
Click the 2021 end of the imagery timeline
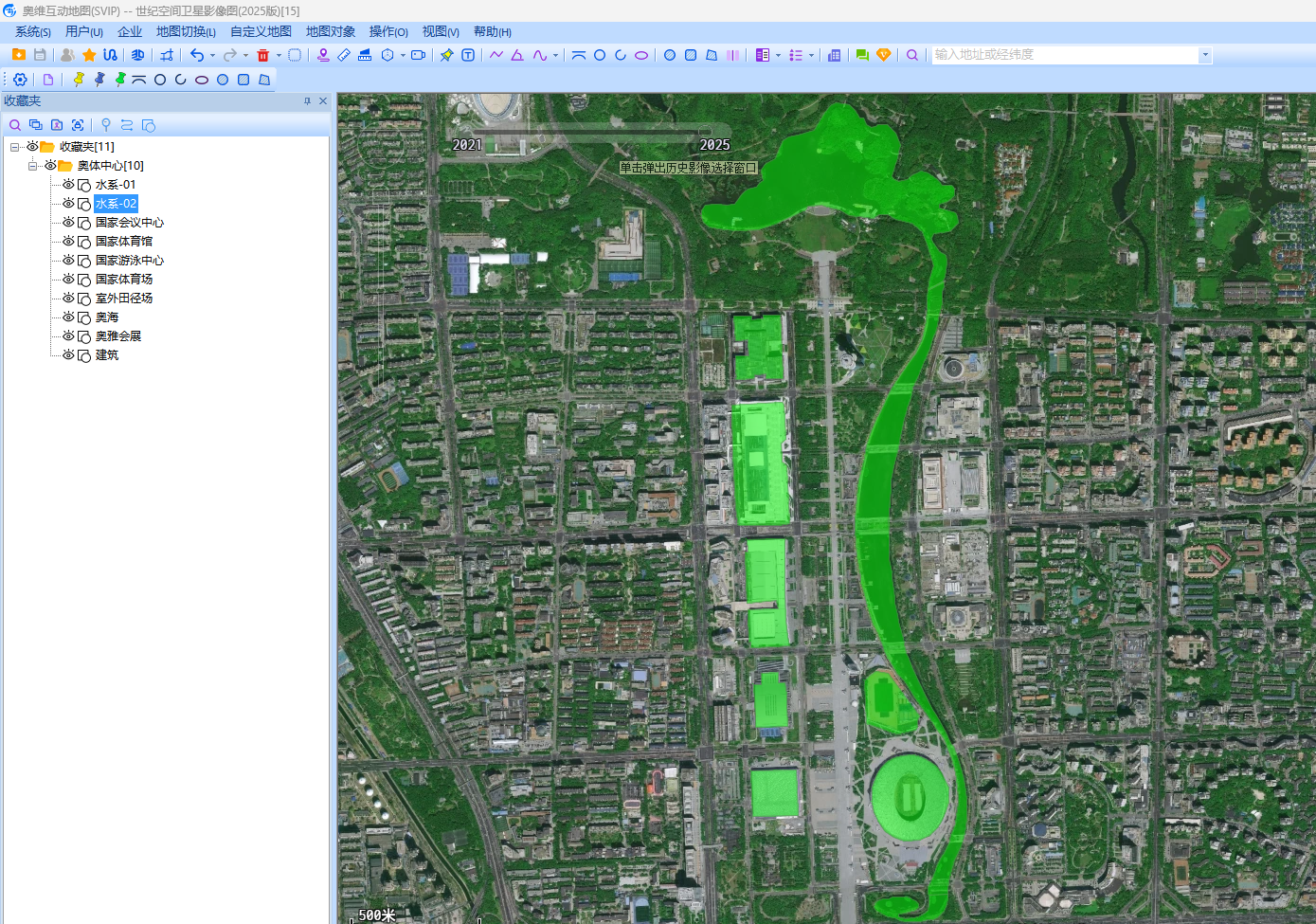(x=467, y=145)
